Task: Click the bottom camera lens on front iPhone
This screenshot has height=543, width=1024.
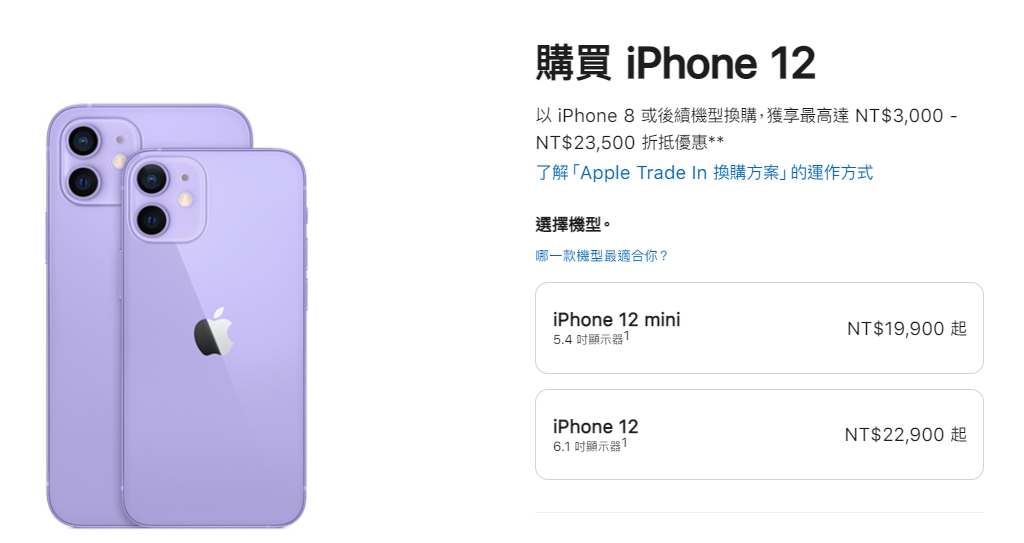Action: [152, 220]
